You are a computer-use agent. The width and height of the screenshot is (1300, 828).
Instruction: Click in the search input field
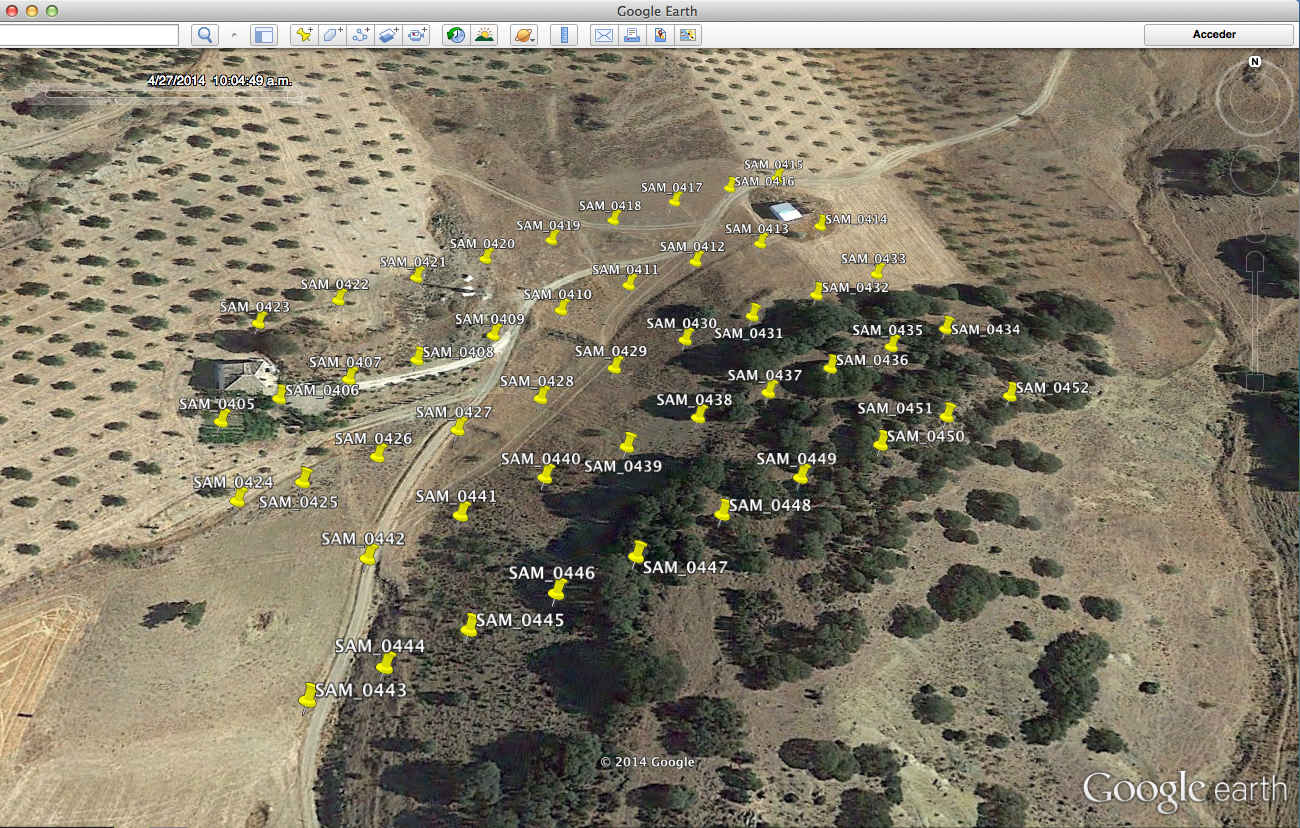[x=88, y=35]
